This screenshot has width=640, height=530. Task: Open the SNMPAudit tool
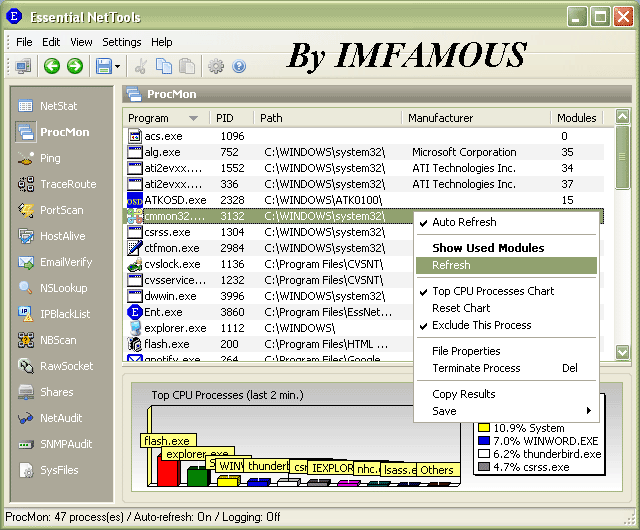point(55,444)
